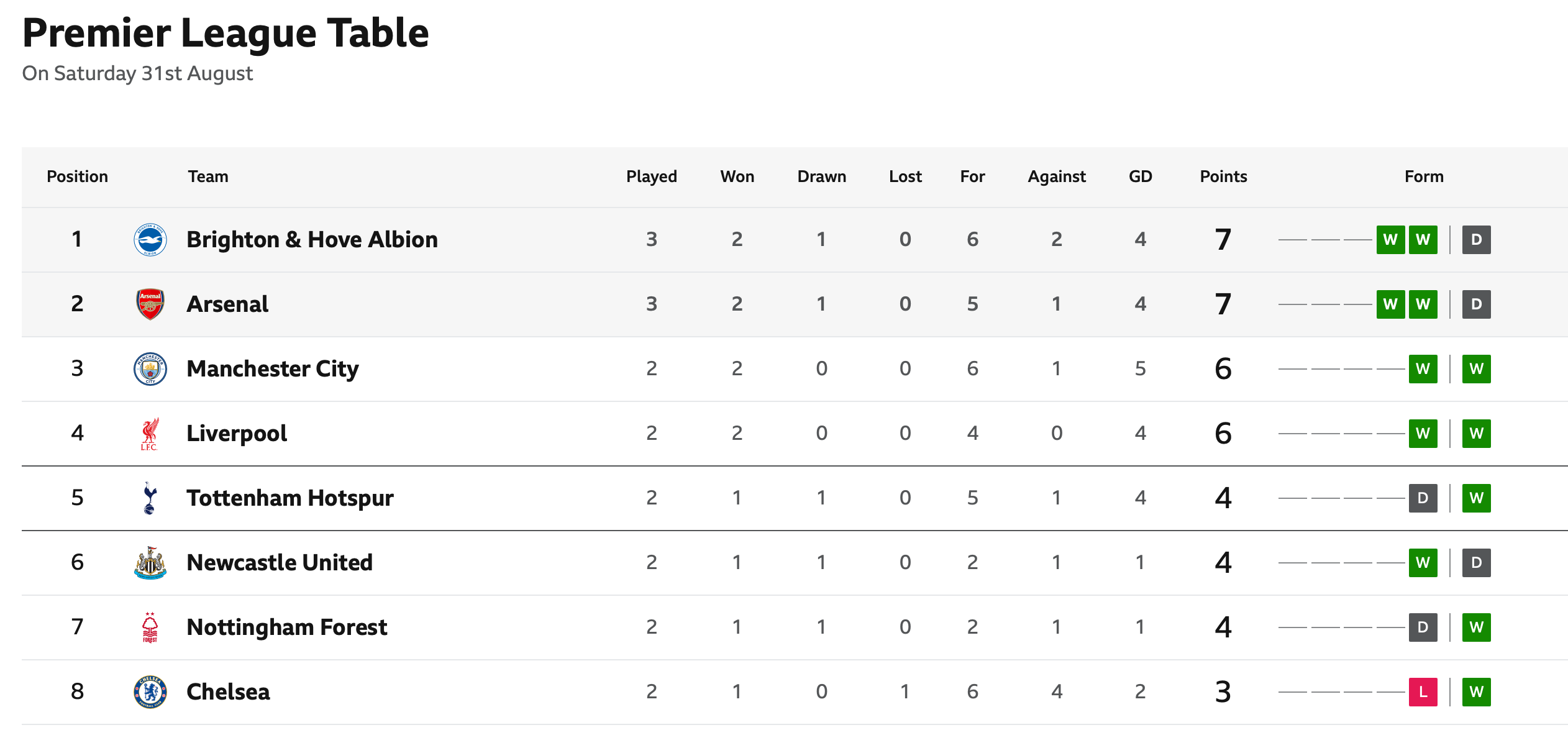Open the Manchester City team link
Viewport: 1568px width, 730px height.
(273, 369)
